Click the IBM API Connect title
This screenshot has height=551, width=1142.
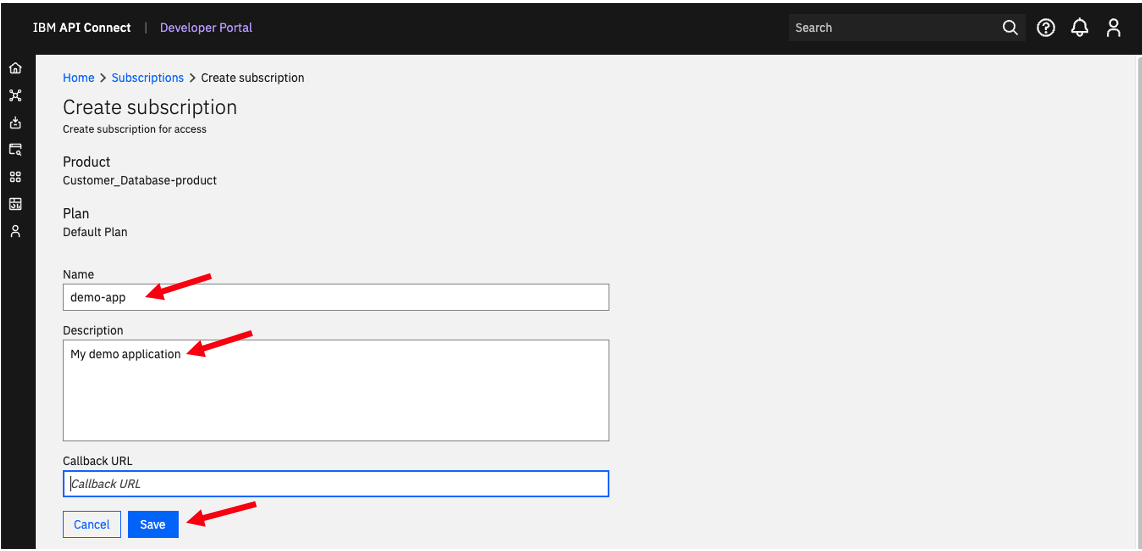[x=82, y=28]
